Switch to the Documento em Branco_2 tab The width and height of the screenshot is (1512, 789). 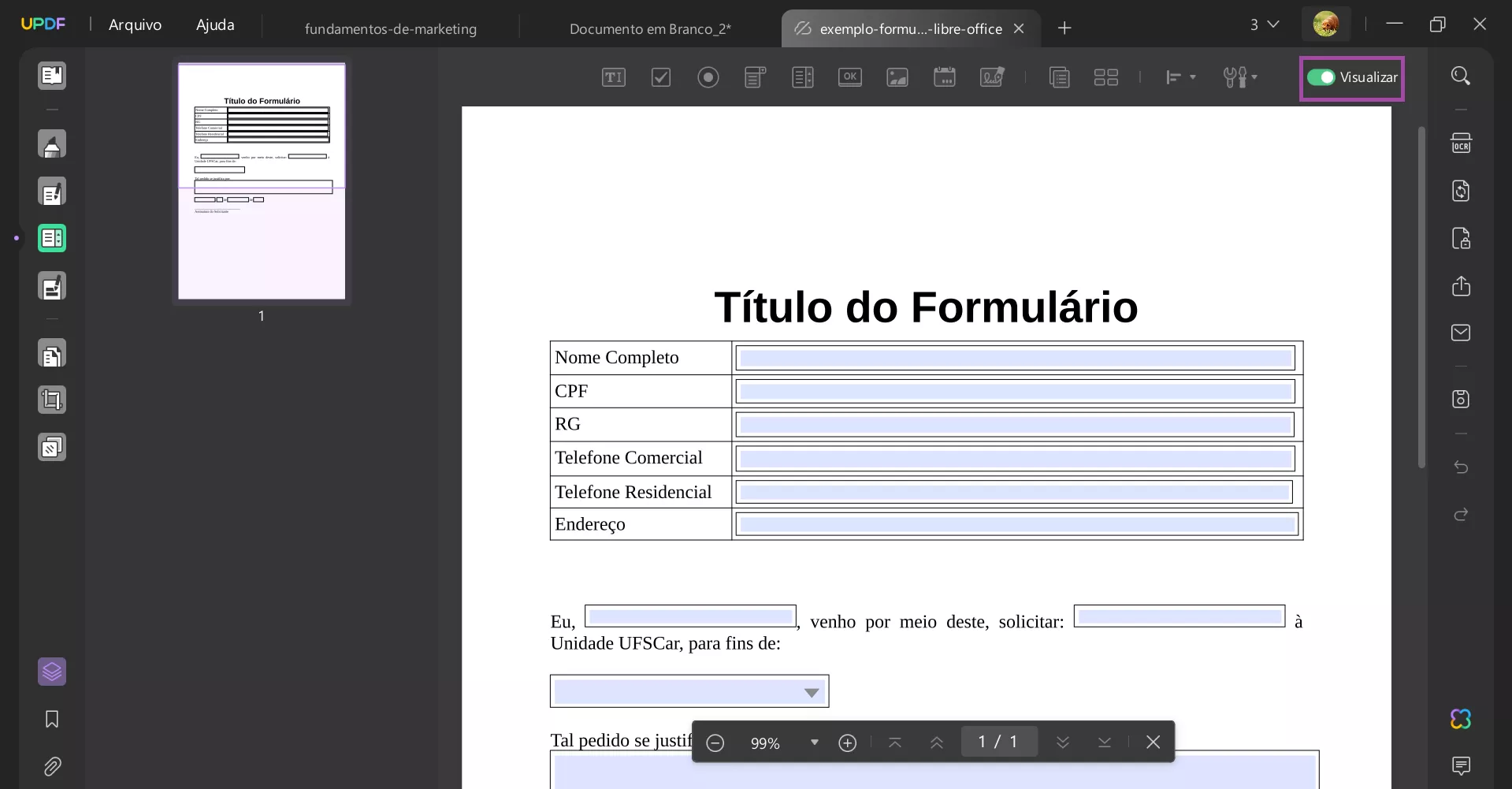coord(649,28)
